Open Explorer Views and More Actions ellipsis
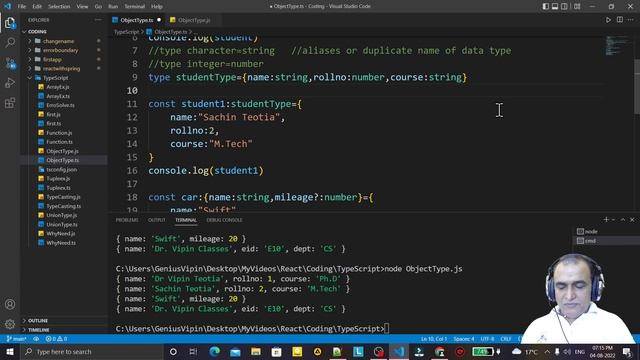This screenshot has height=360, width=640. (98, 20)
